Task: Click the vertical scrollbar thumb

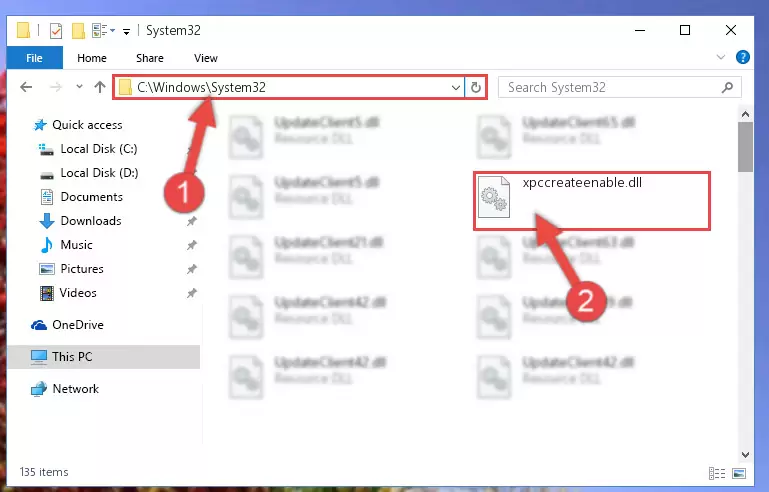Action: click(745, 147)
